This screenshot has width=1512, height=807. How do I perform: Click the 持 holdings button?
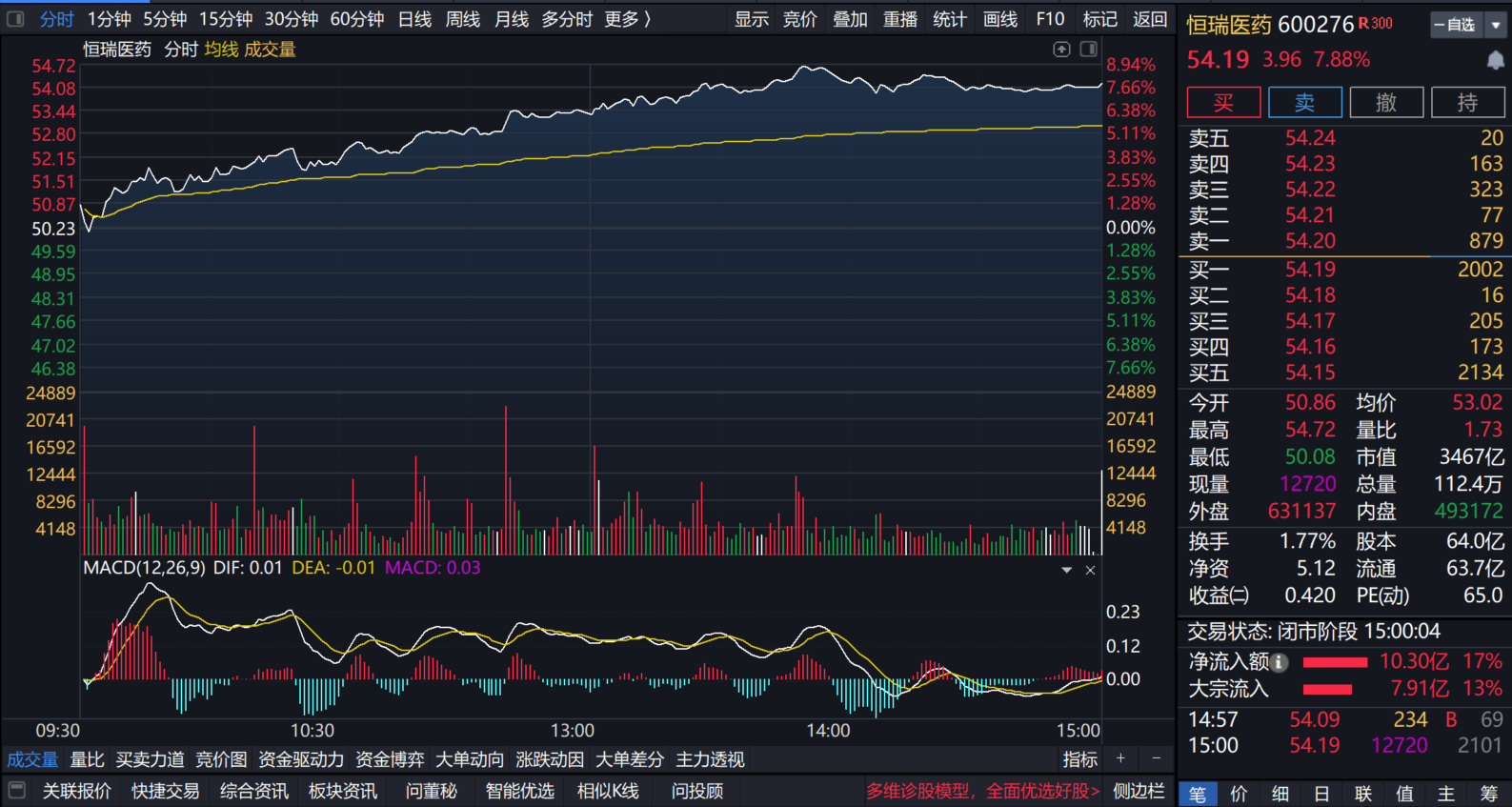point(1468,102)
